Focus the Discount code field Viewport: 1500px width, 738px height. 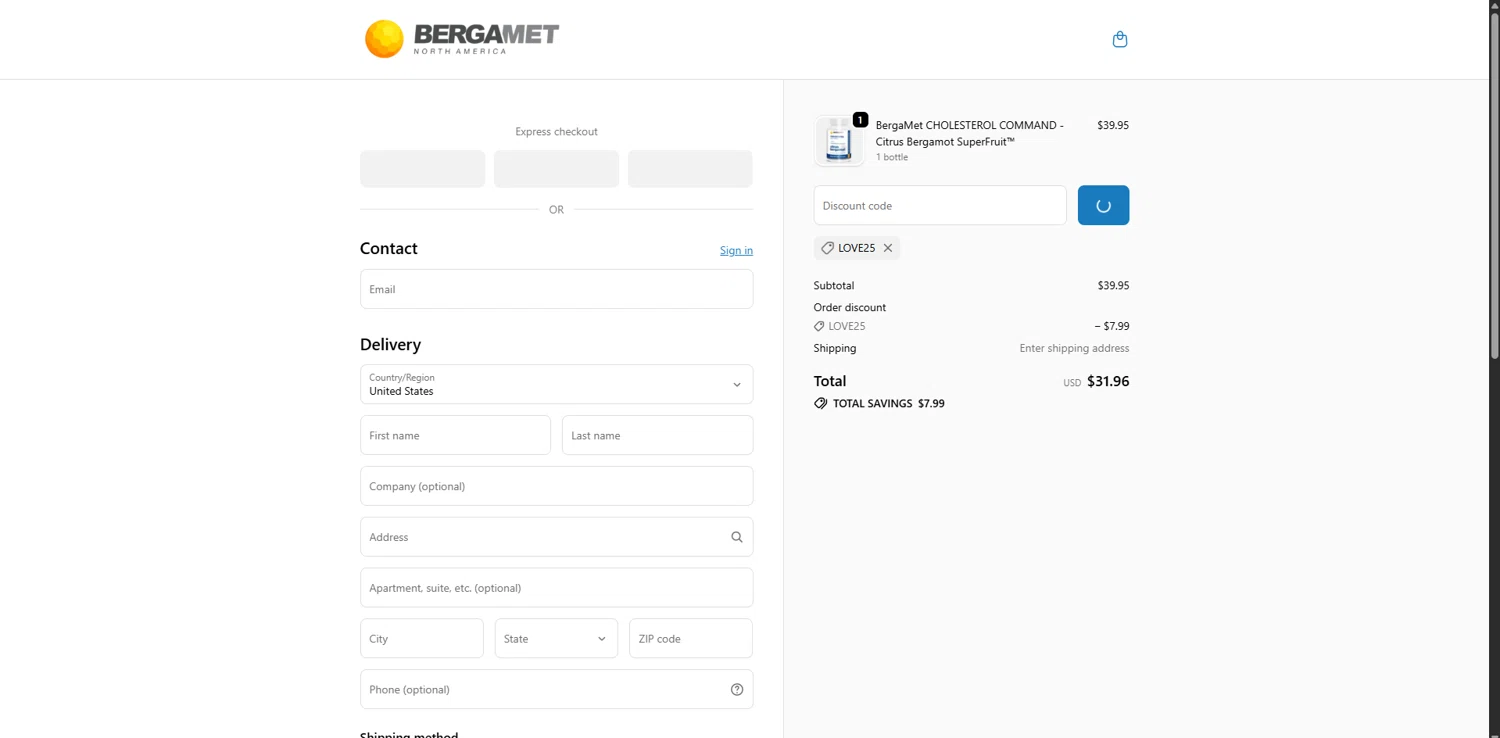(x=940, y=205)
